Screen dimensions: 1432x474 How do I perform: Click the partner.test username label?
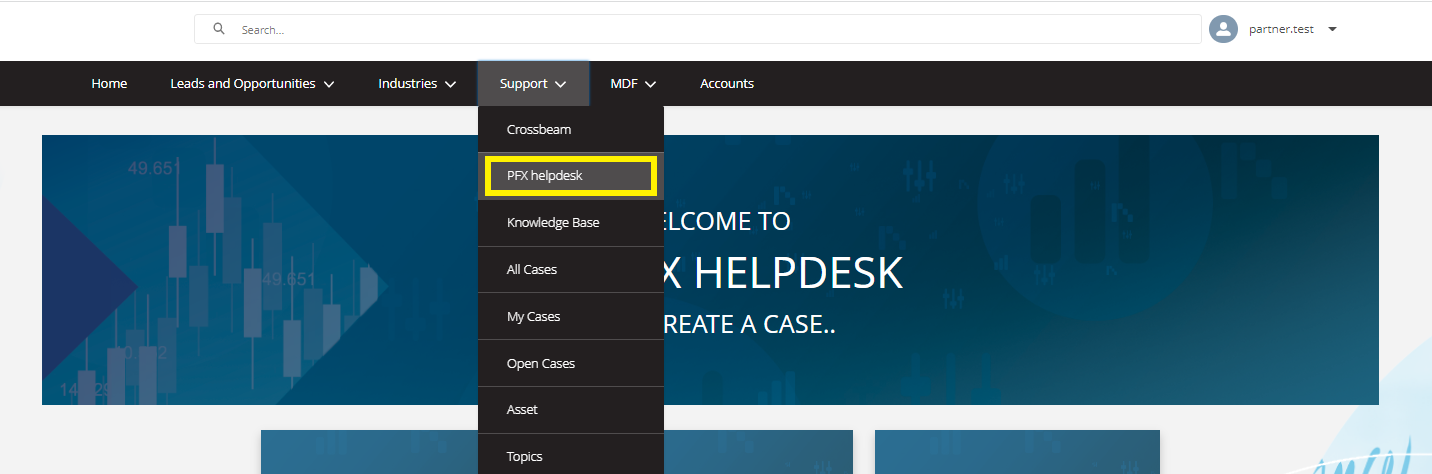tap(1281, 30)
